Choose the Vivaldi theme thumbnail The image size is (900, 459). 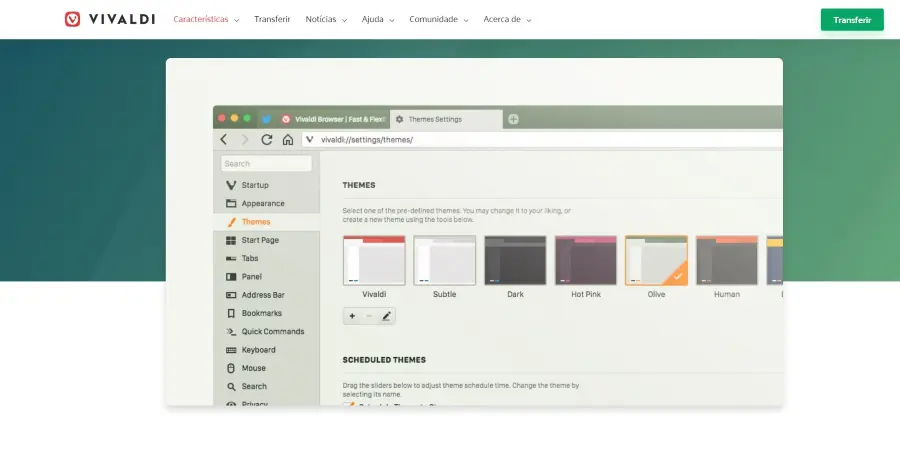tap(374, 260)
